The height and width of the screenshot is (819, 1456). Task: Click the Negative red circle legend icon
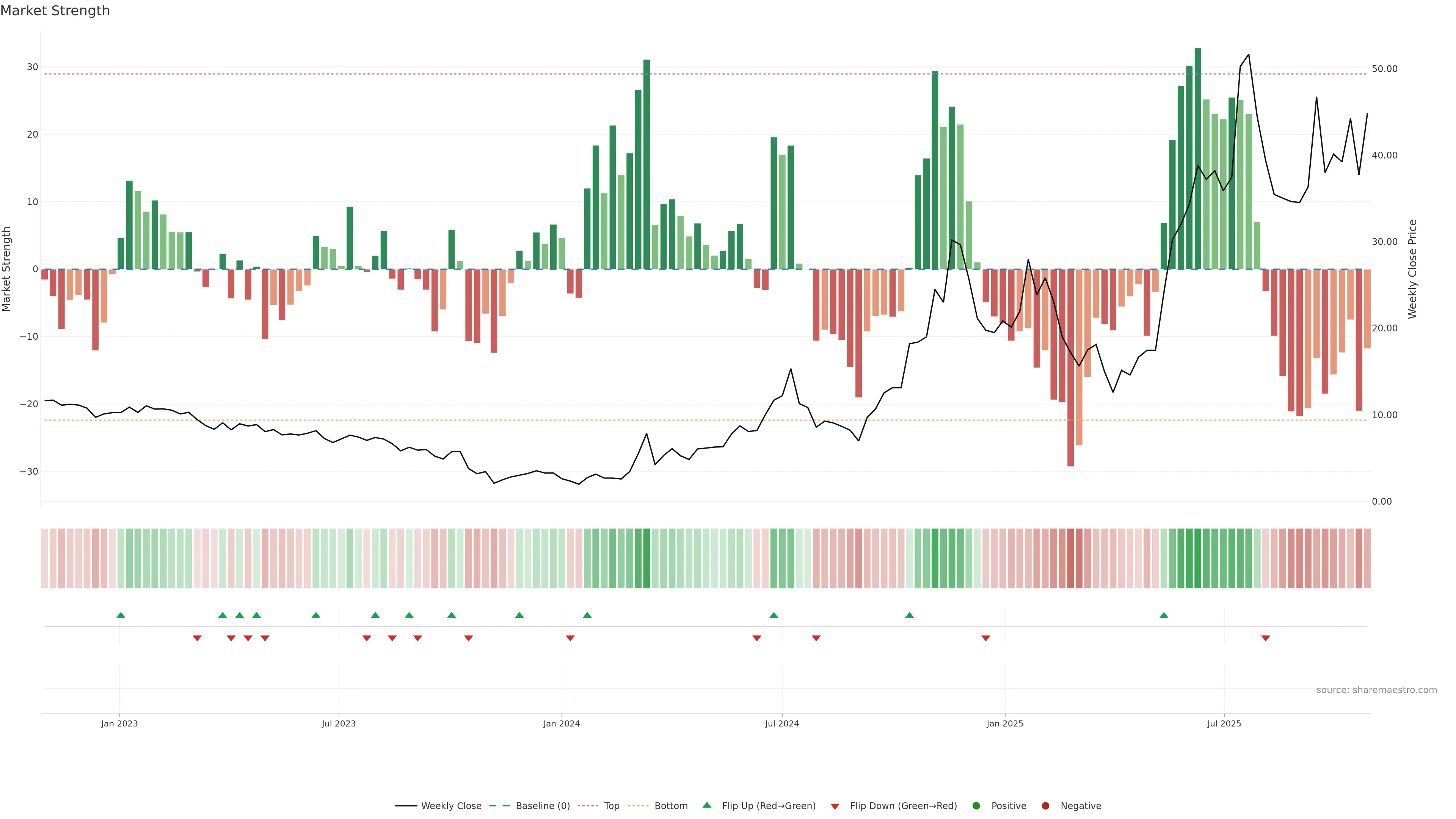pos(1045,806)
